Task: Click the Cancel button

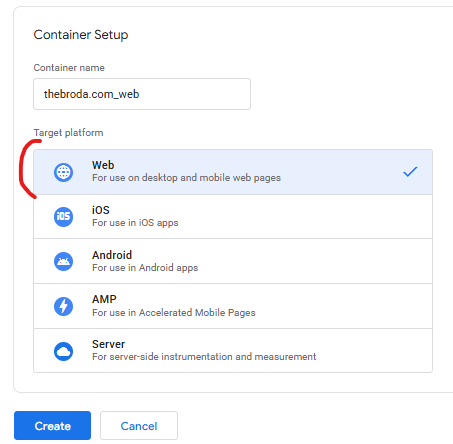Action: tap(139, 426)
